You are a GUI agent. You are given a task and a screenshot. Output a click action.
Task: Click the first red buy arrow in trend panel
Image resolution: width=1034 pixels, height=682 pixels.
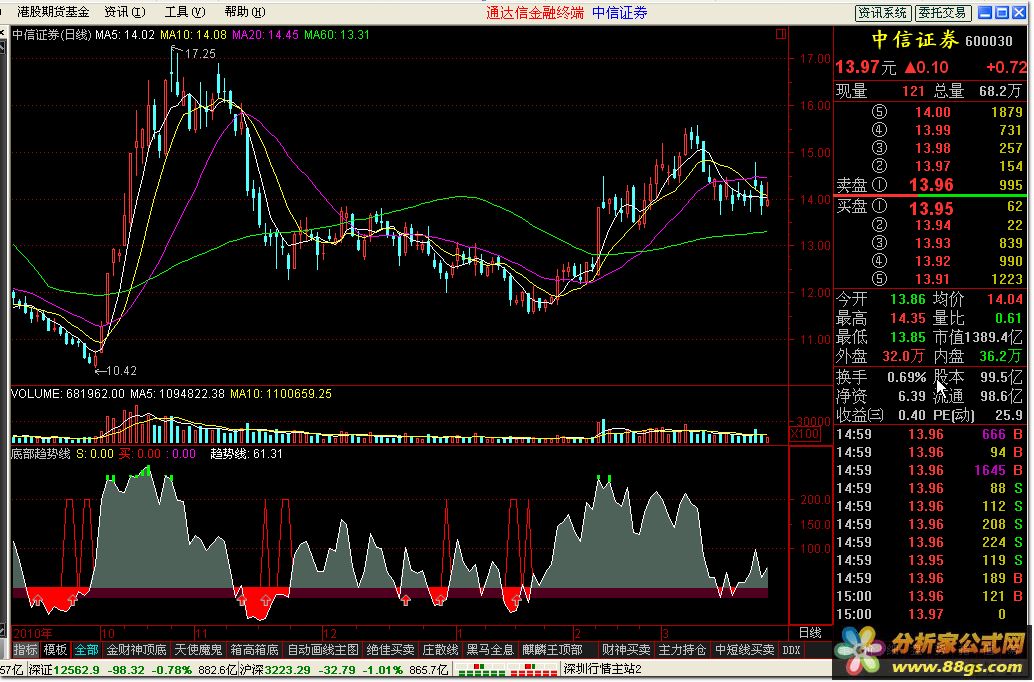(x=38, y=600)
